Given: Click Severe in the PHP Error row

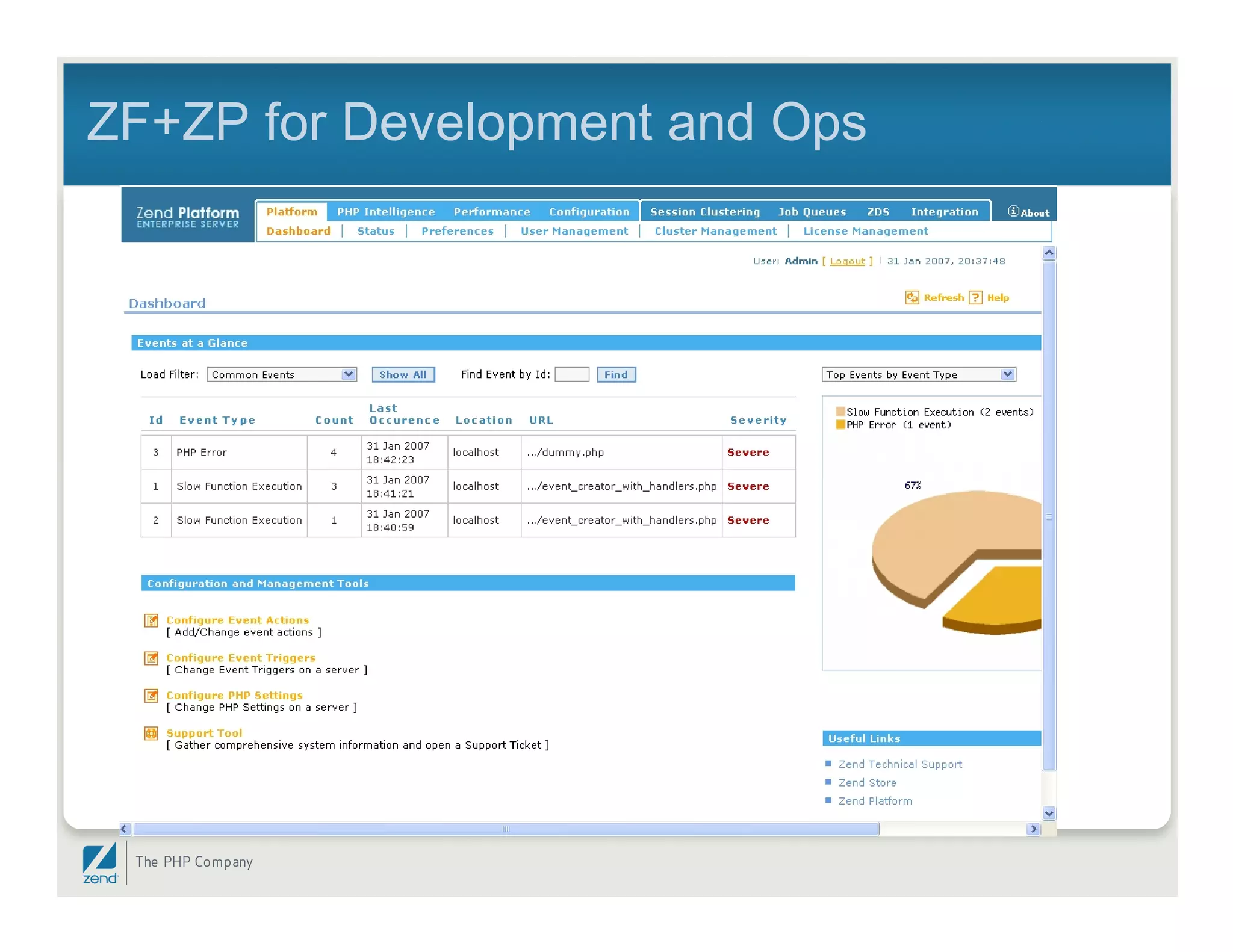Looking at the screenshot, I should click(748, 453).
